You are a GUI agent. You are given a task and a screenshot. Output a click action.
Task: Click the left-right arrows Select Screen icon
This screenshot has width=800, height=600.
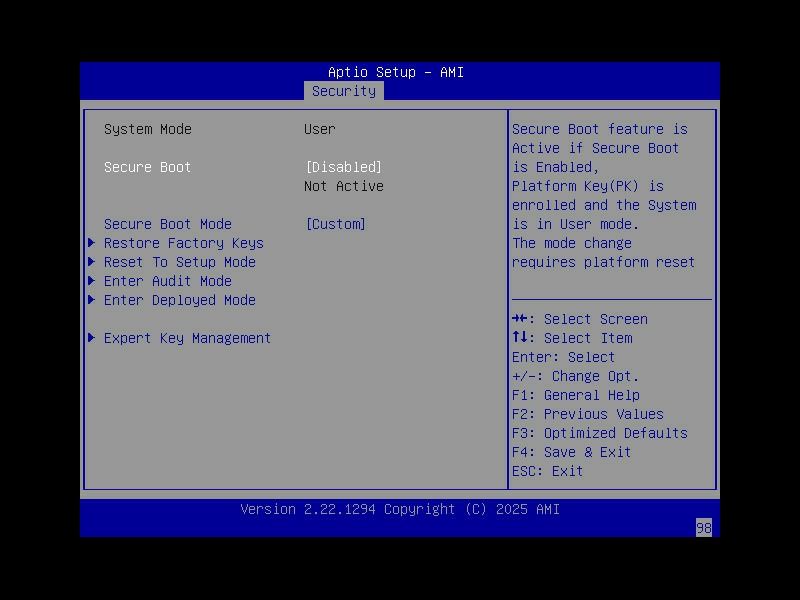click(519, 318)
